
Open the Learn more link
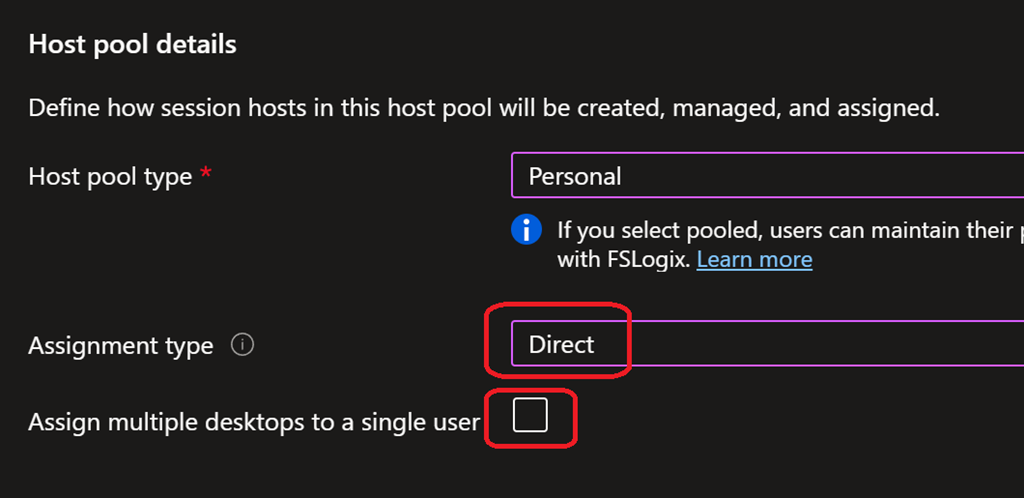click(754, 260)
